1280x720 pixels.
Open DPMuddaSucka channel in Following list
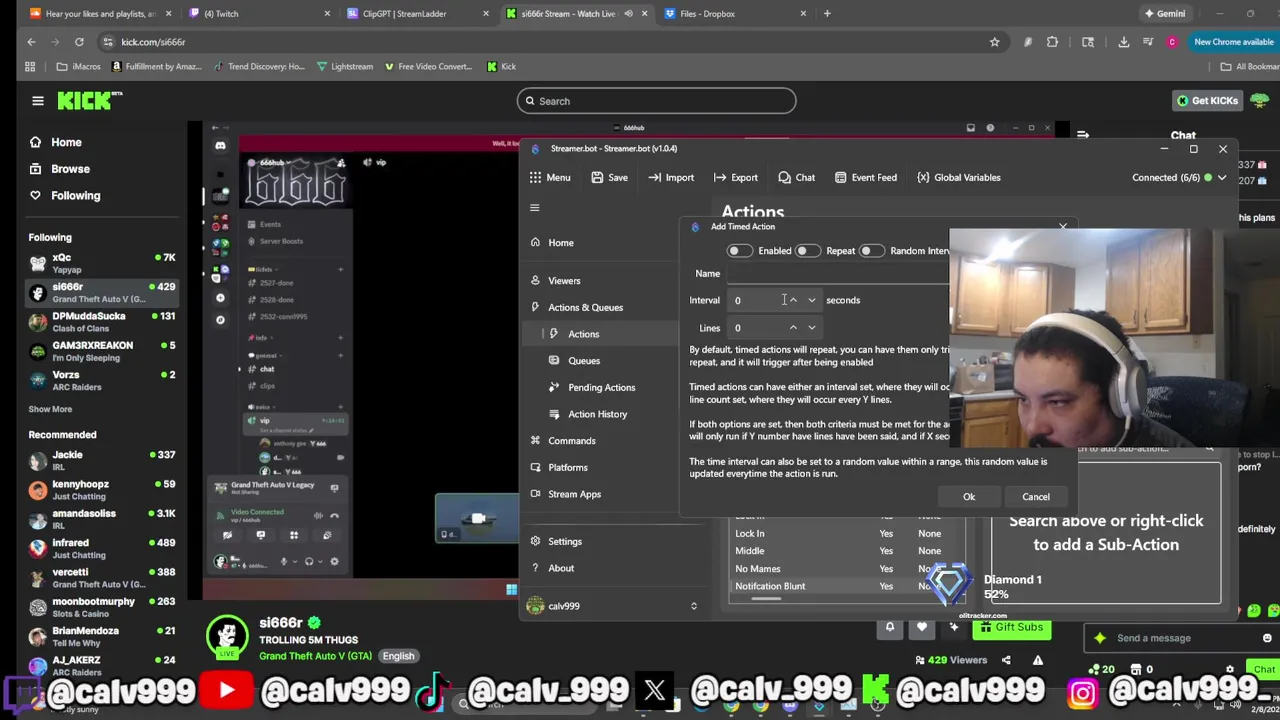(102, 322)
